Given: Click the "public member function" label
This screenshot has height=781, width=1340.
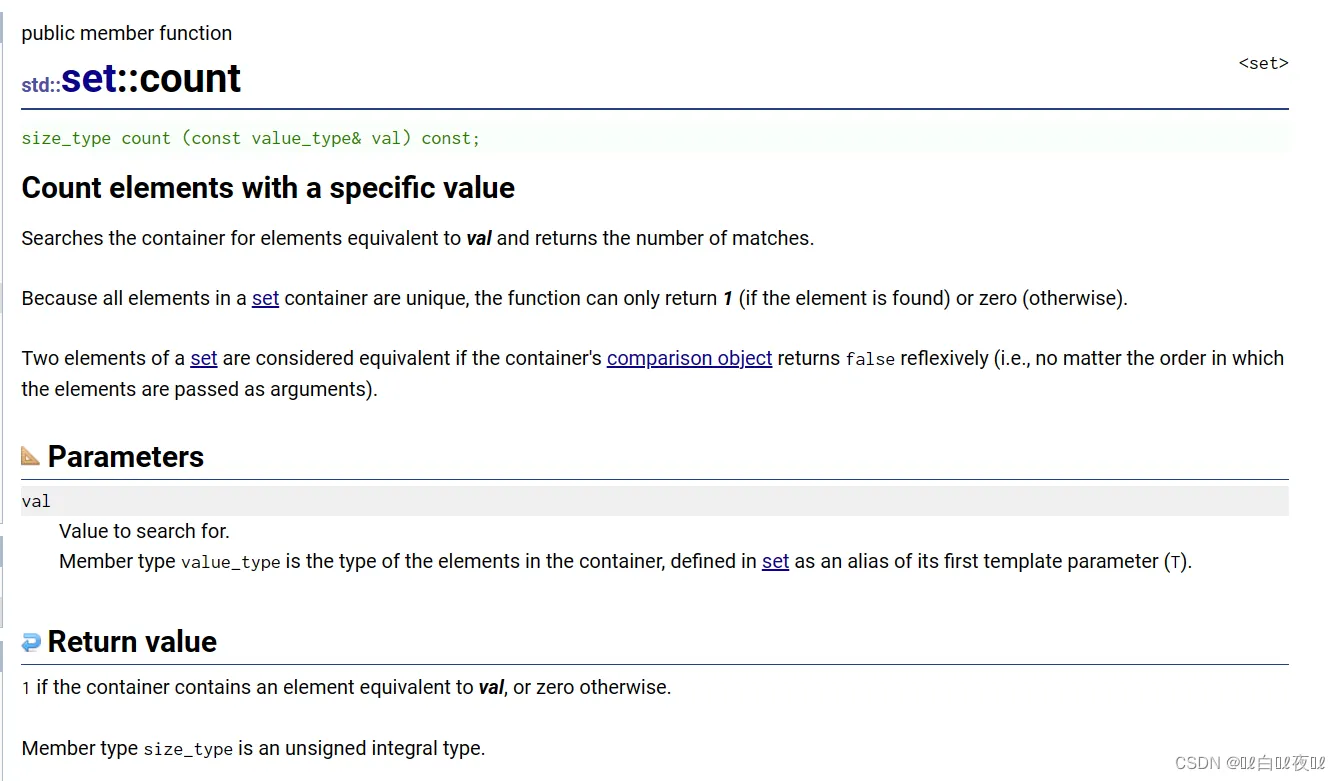Looking at the screenshot, I should [x=126, y=33].
